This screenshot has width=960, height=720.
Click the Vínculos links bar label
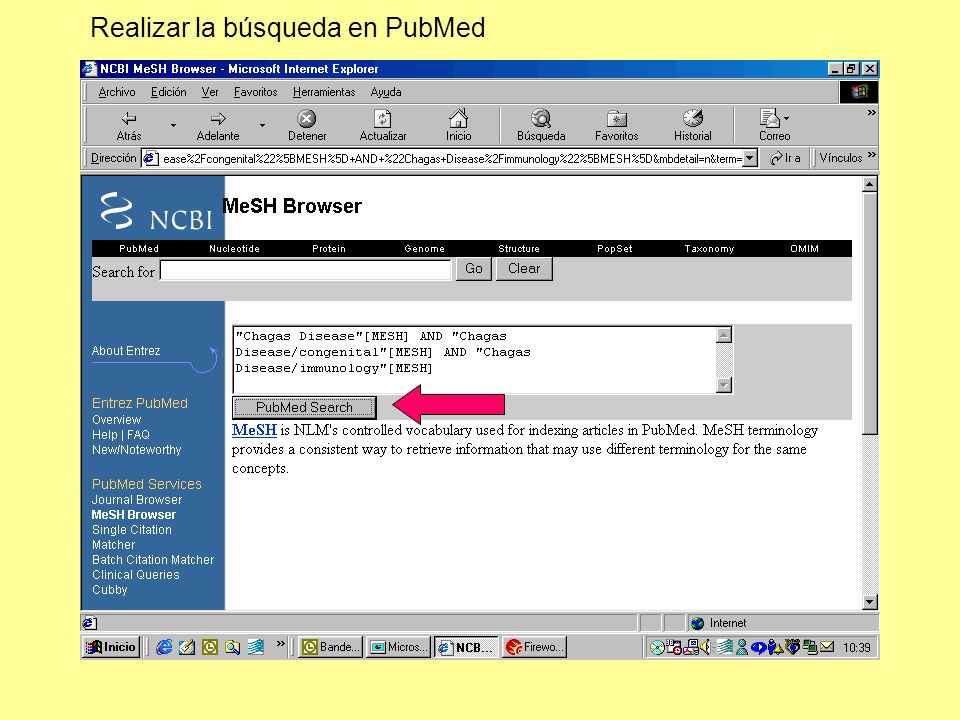pos(841,158)
